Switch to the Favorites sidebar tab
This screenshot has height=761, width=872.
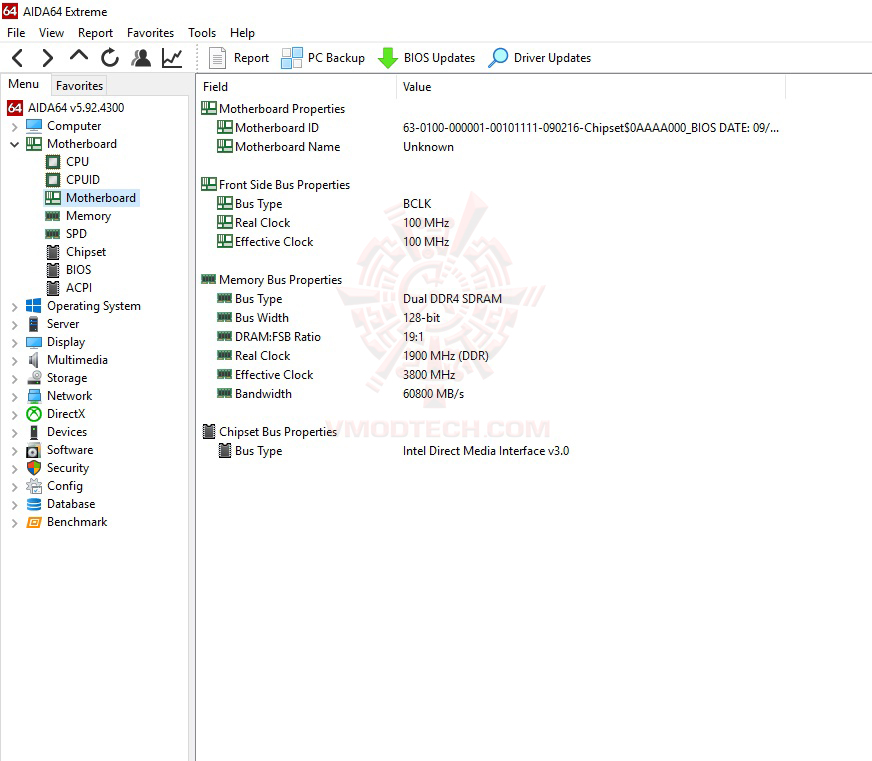[79, 86]
